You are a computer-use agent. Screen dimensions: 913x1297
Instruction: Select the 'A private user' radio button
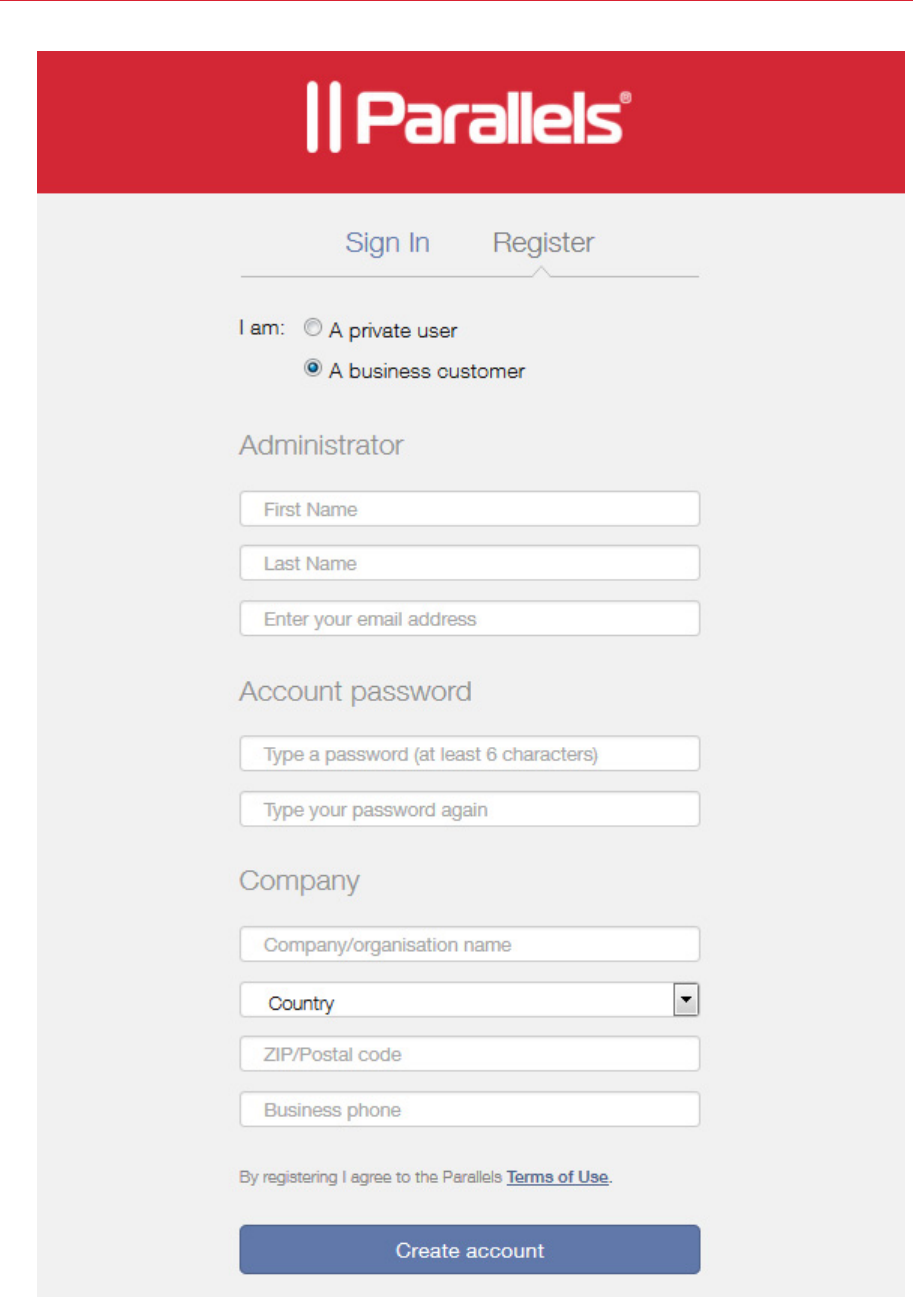click(x=313, y=328)
